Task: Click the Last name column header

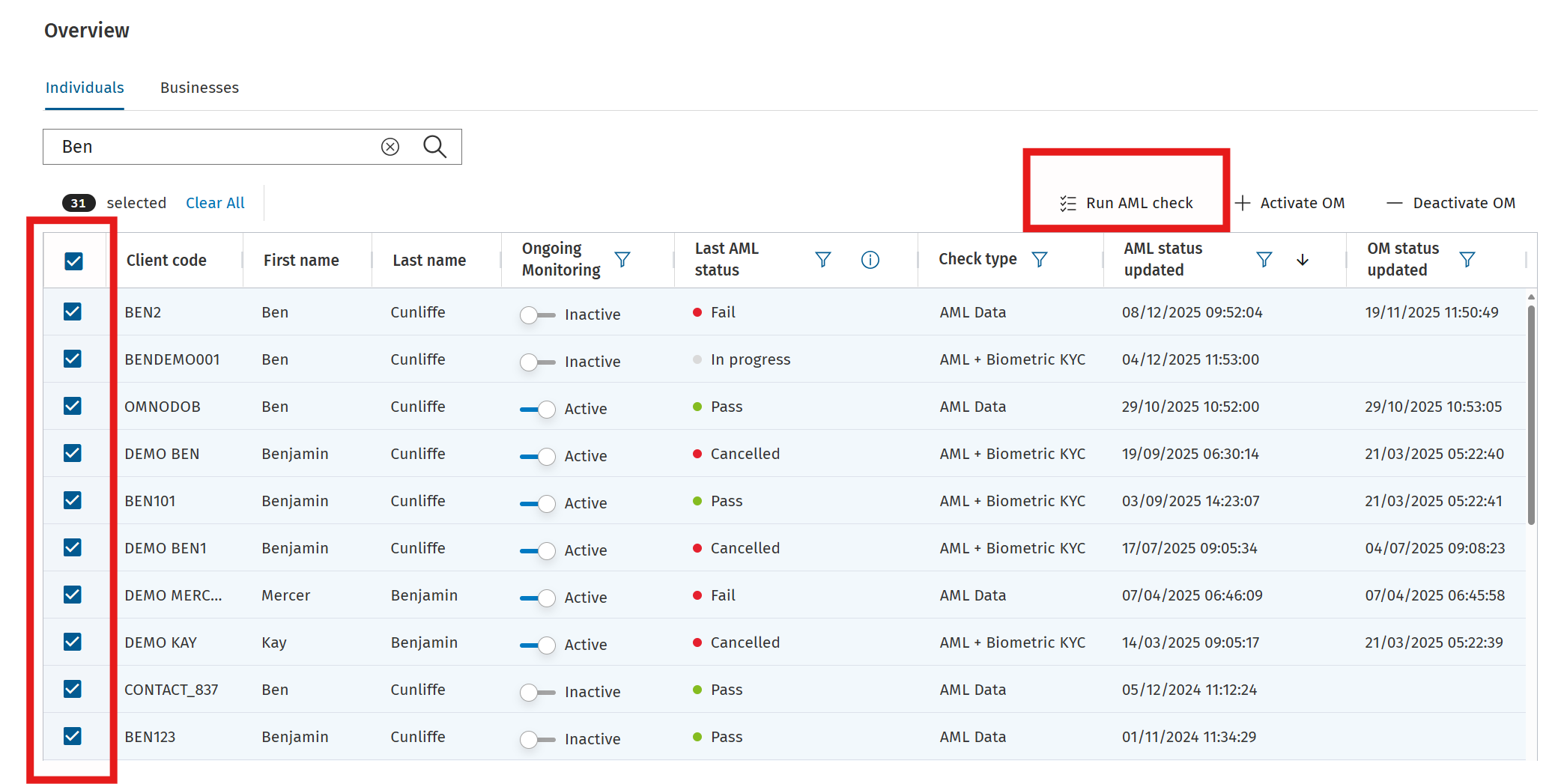Action: click(x=429, y=261)
